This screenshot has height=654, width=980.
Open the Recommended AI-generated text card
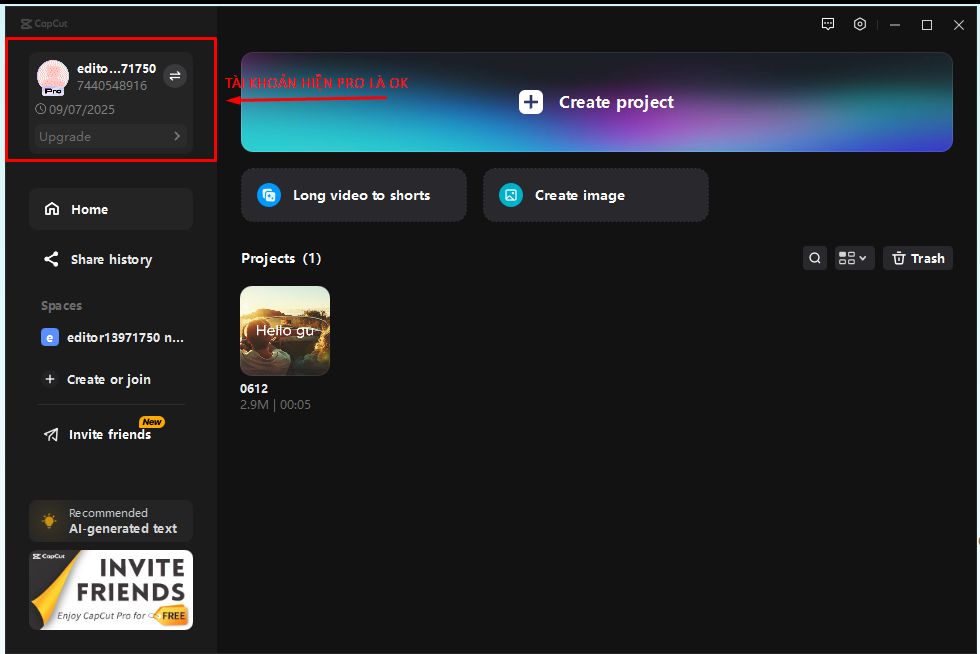click(x=111, y=521)
